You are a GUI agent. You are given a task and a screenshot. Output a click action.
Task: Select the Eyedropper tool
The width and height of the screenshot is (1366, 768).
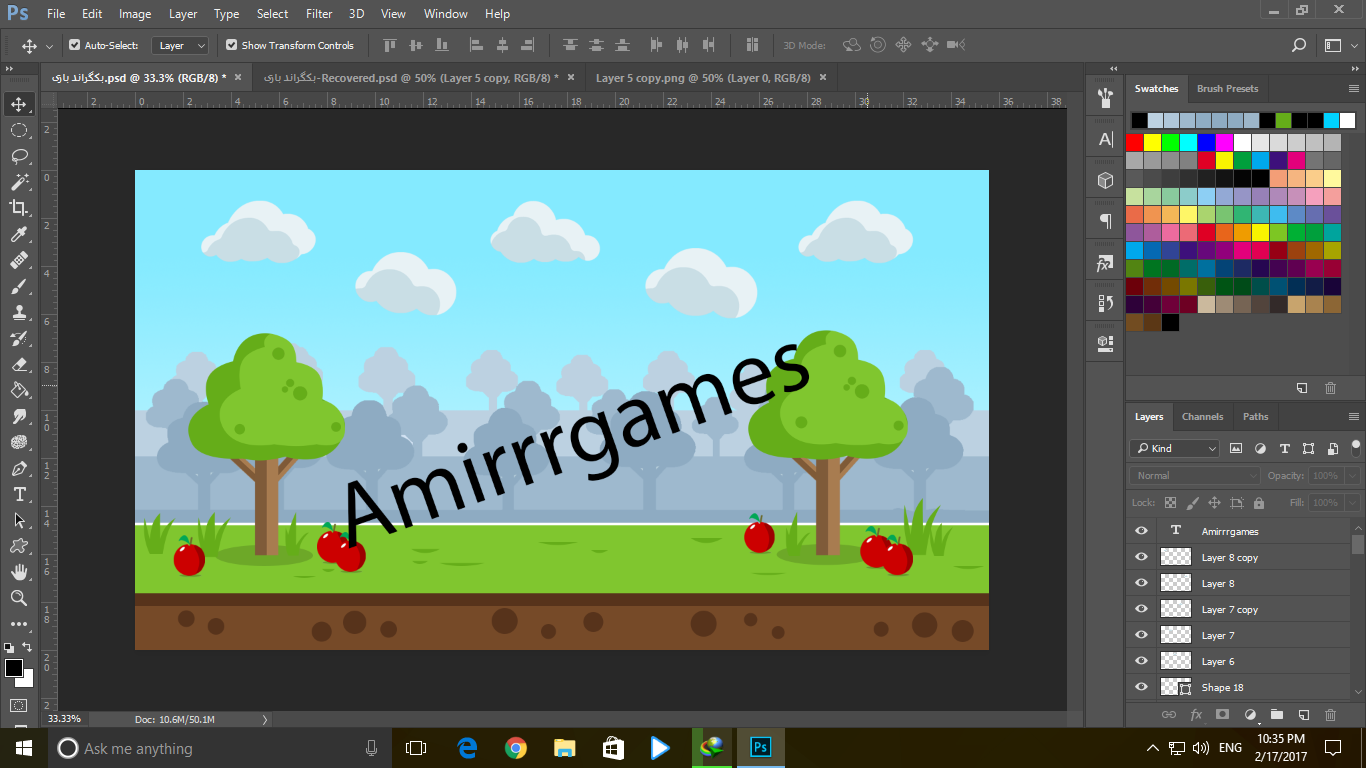pyautogui.click(x=19, y=234)
